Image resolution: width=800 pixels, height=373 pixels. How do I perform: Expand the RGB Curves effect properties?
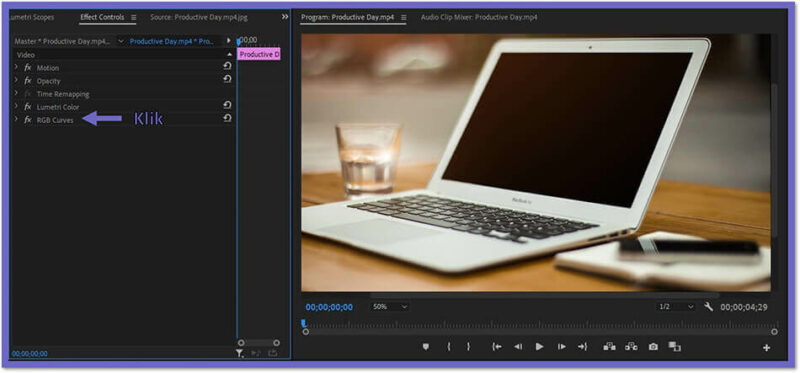16,119
